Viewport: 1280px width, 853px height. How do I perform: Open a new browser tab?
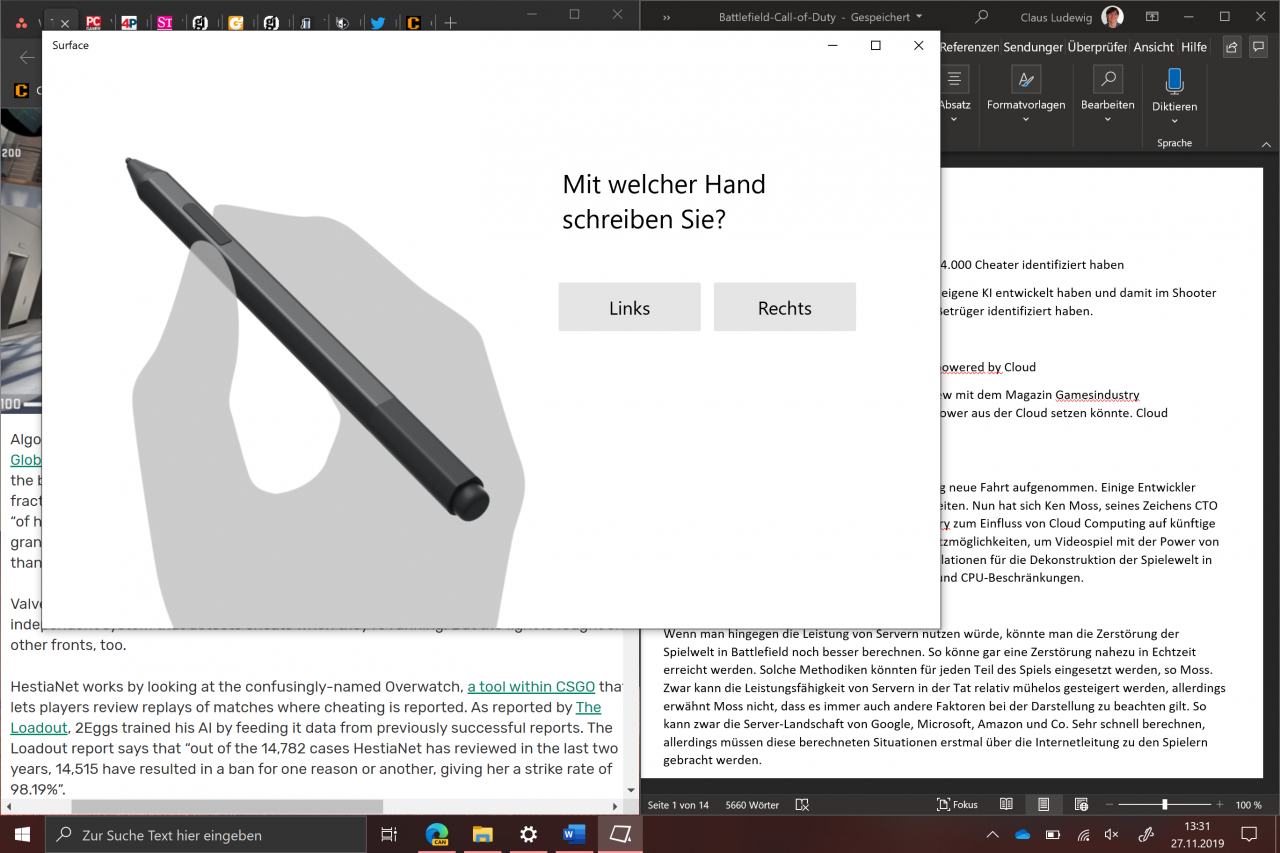click(450, 22)
